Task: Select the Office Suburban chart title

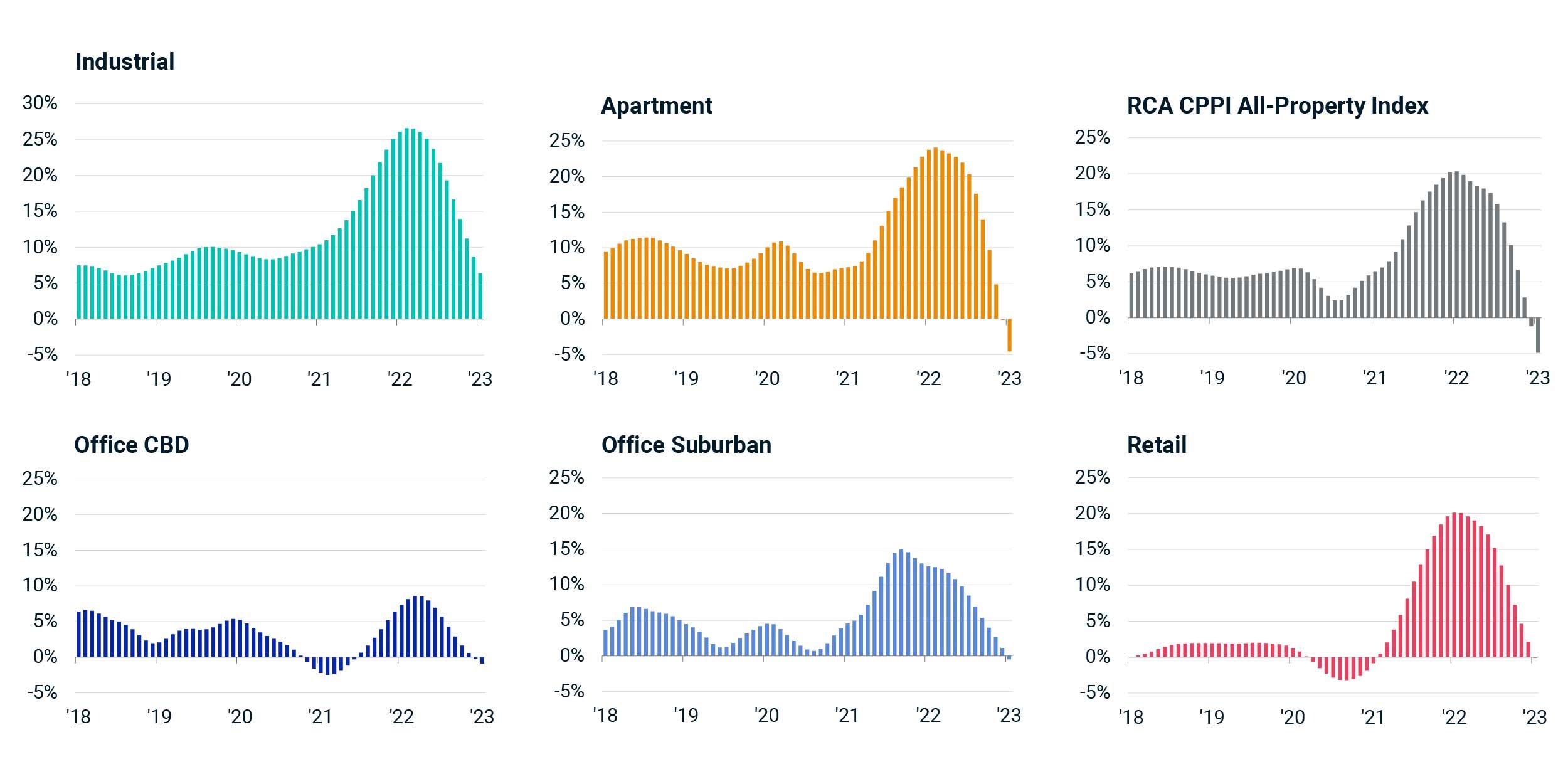Action: pos(686,445)
